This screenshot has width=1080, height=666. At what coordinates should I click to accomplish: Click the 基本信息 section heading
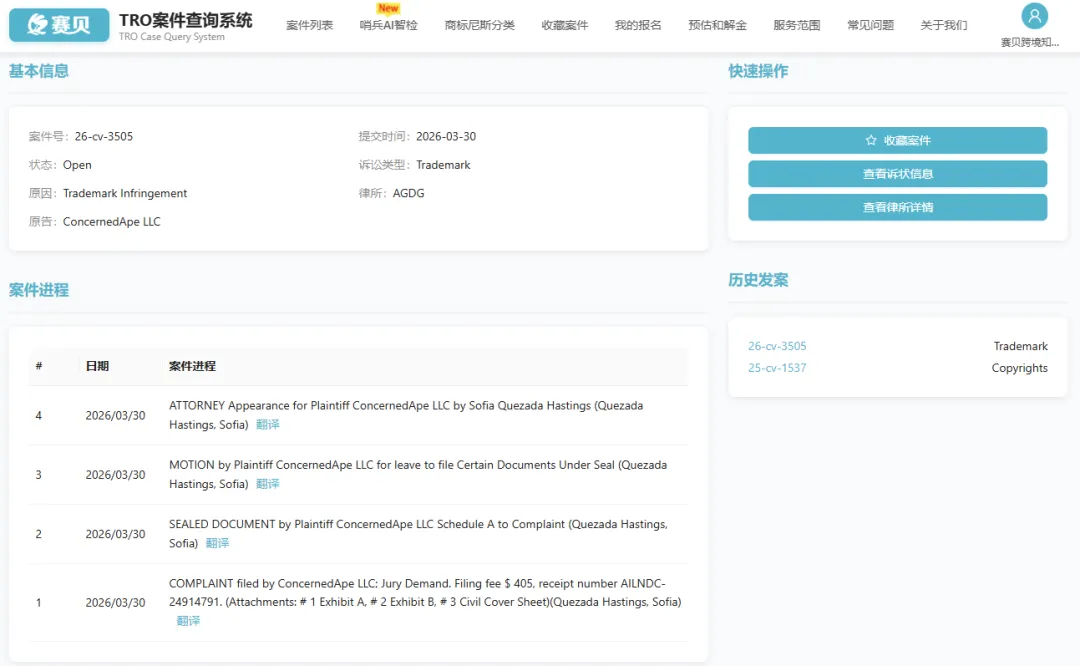[39, 71]
